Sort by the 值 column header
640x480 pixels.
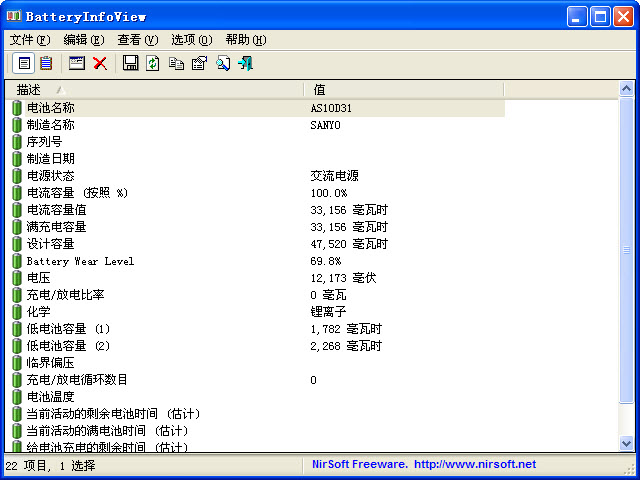coord(404,89)
